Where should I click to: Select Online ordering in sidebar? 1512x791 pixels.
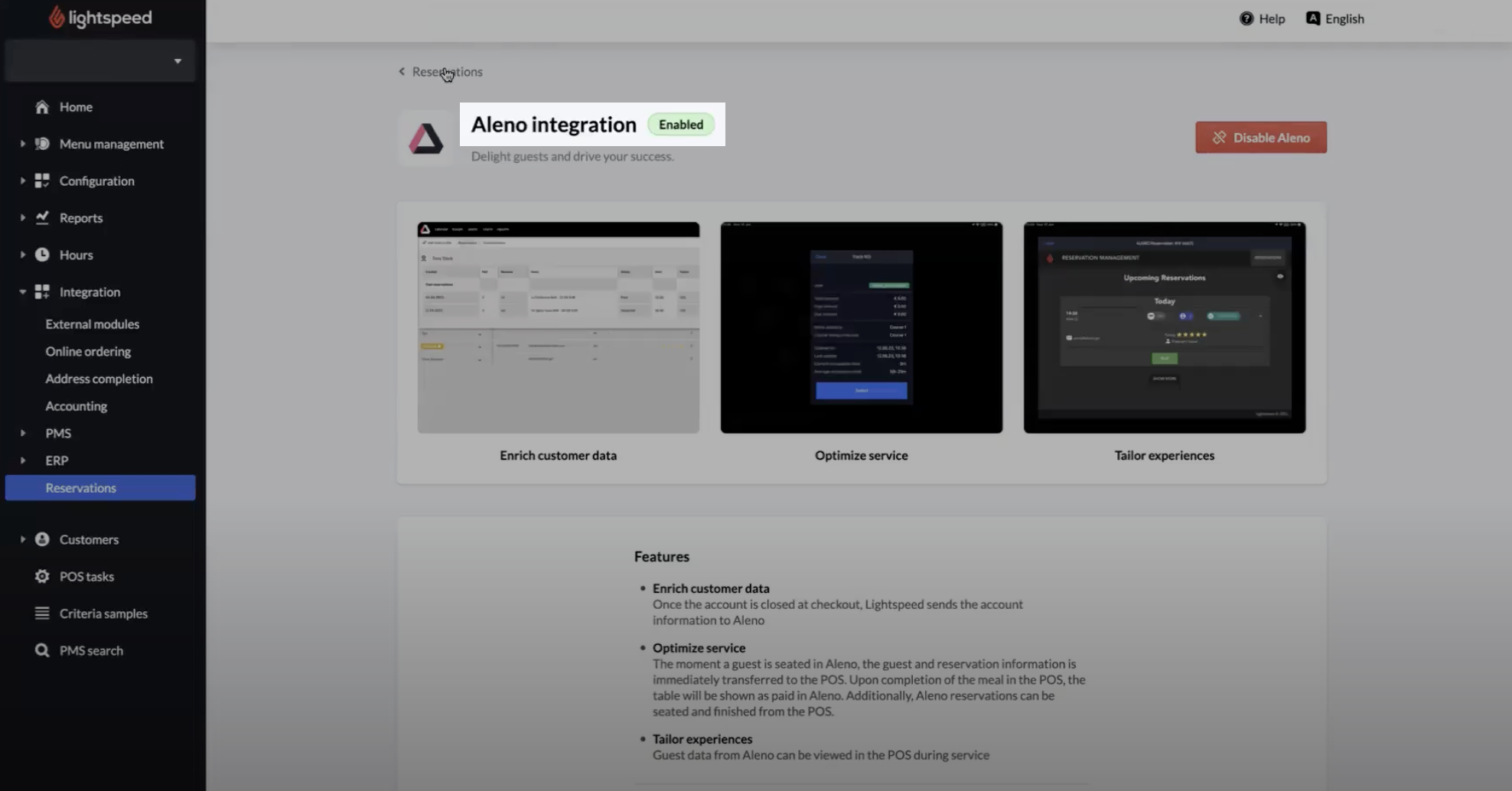click(x=88, y=352)
